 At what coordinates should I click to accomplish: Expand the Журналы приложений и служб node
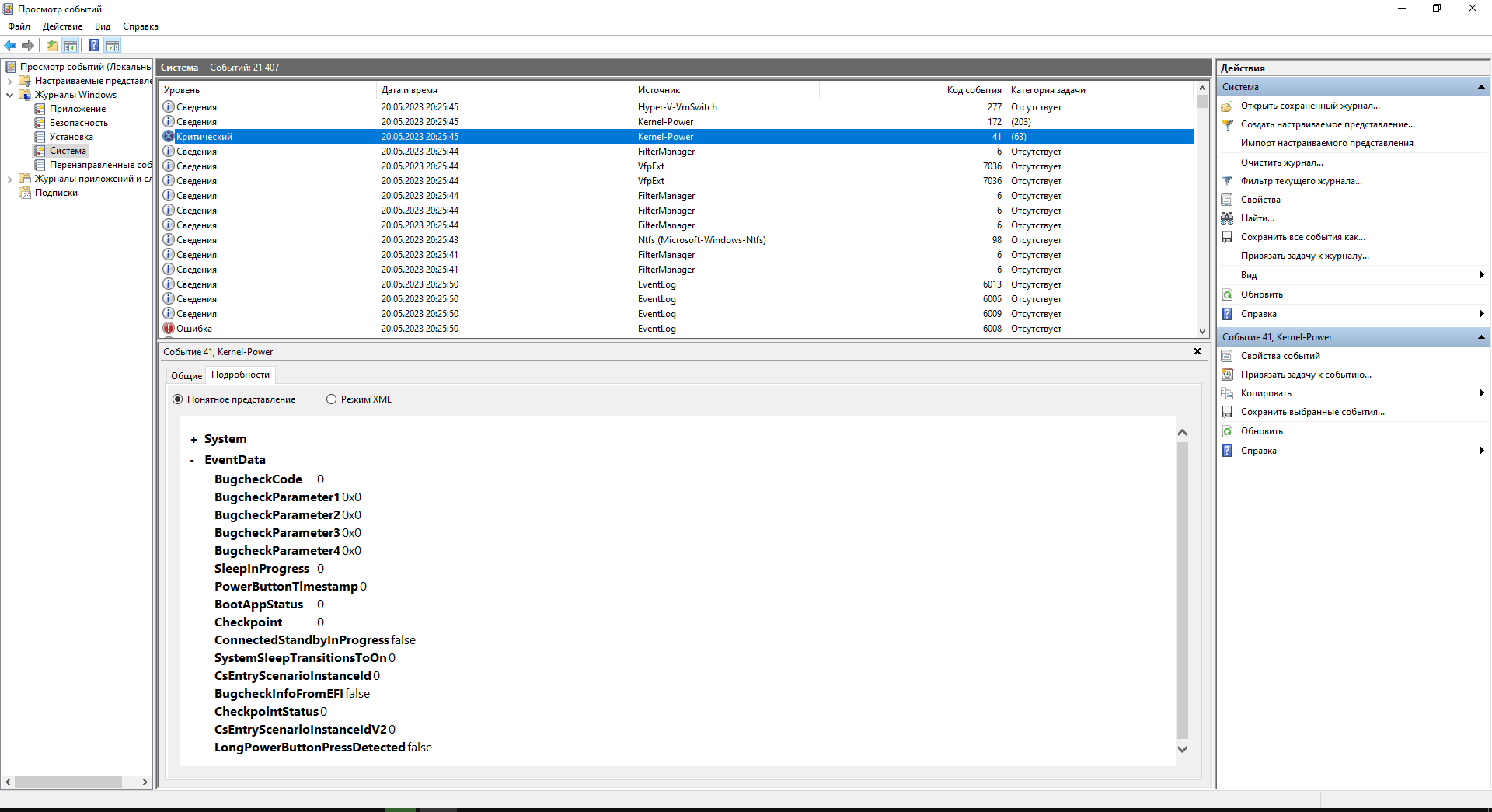(9, 179)
